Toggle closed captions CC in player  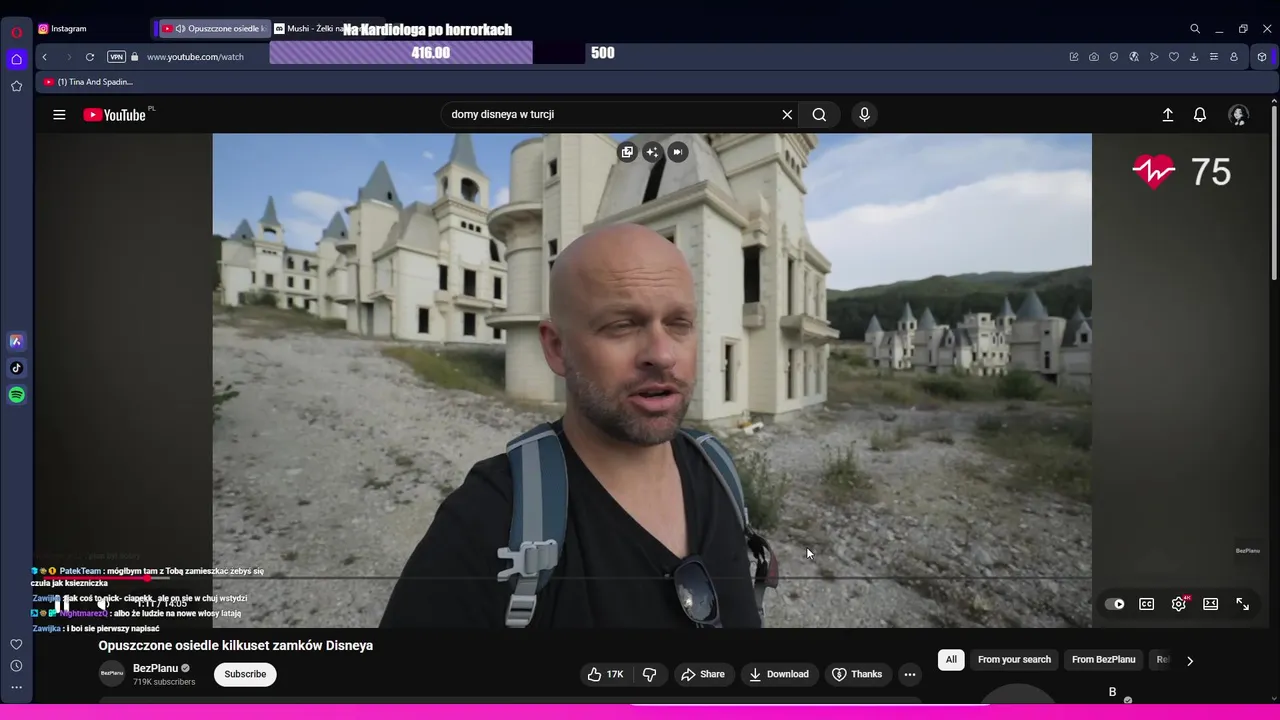pos(1147,604)
